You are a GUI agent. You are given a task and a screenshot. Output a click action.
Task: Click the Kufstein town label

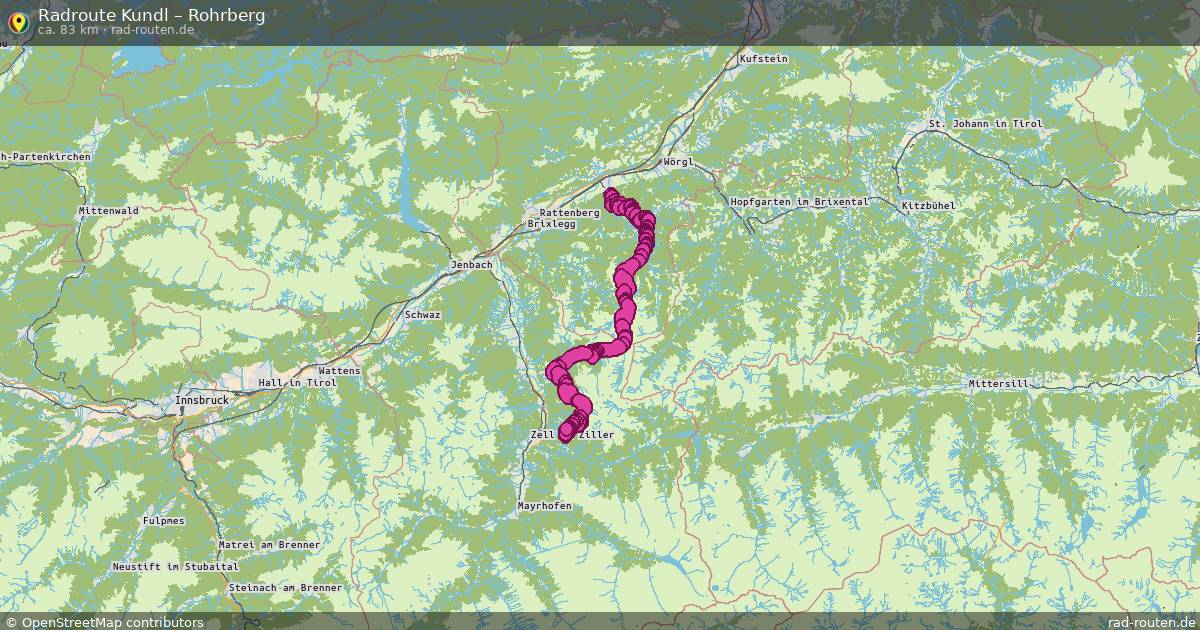[763, 59]
